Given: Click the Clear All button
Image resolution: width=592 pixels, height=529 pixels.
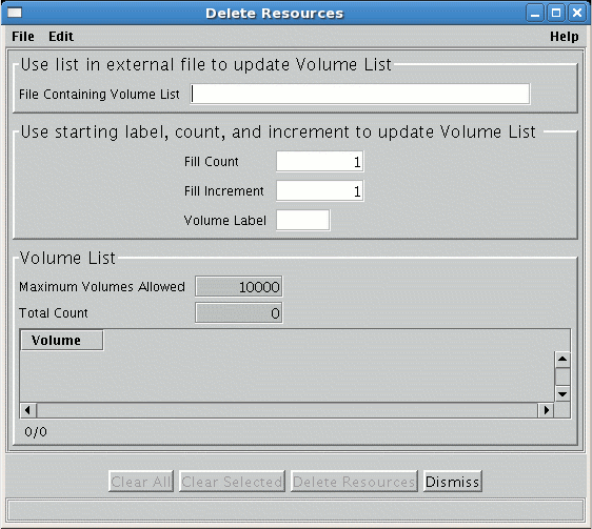Looking at the screenshot, I should click(141, 481).
